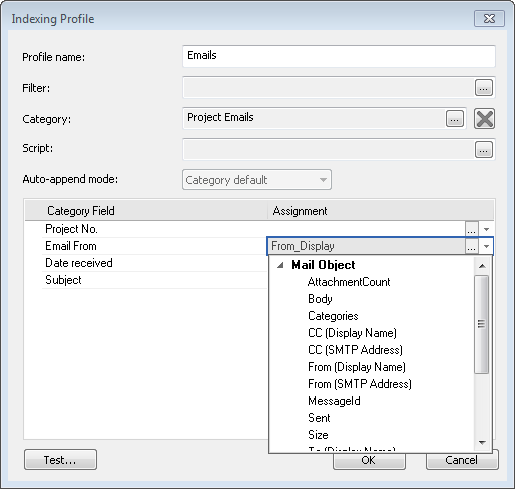The width and height of the screenshot is (515, 489).
Task: Select AttachmentCount from the list
Action: (x=349, y=282)
